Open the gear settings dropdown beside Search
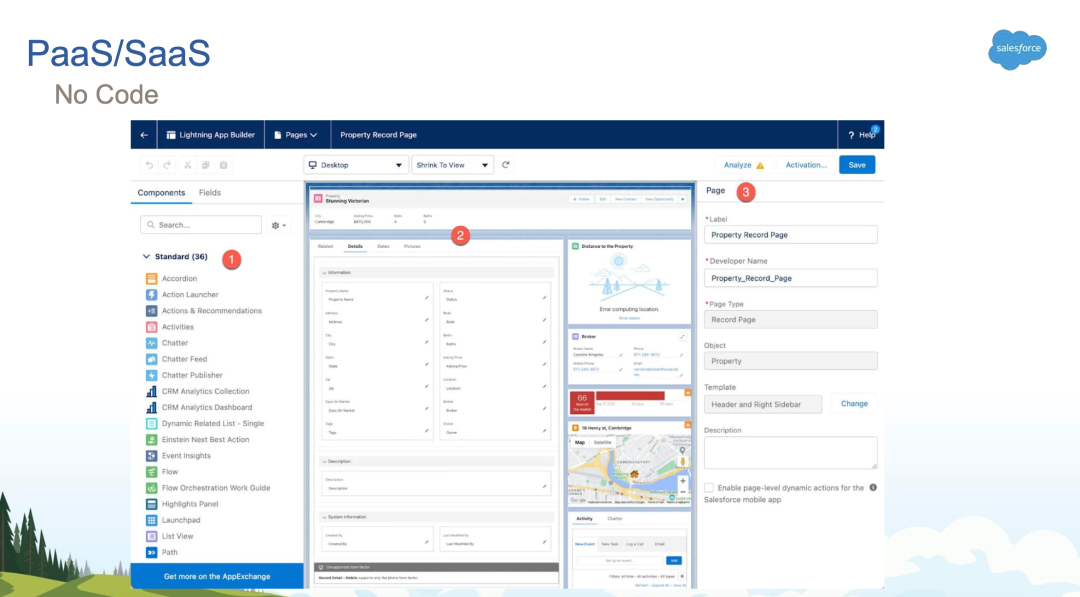This screenshot has width=1080, height=597. click(x=278, y=225)
